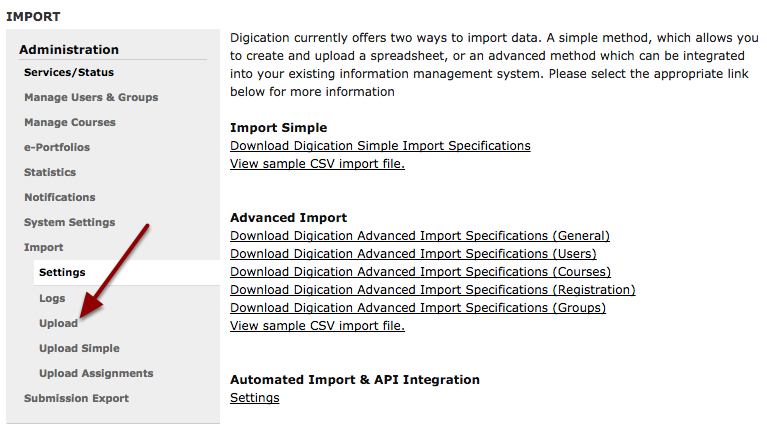Open Settings link under Automated Import & API
767x432 pixels.
(254, 398)
